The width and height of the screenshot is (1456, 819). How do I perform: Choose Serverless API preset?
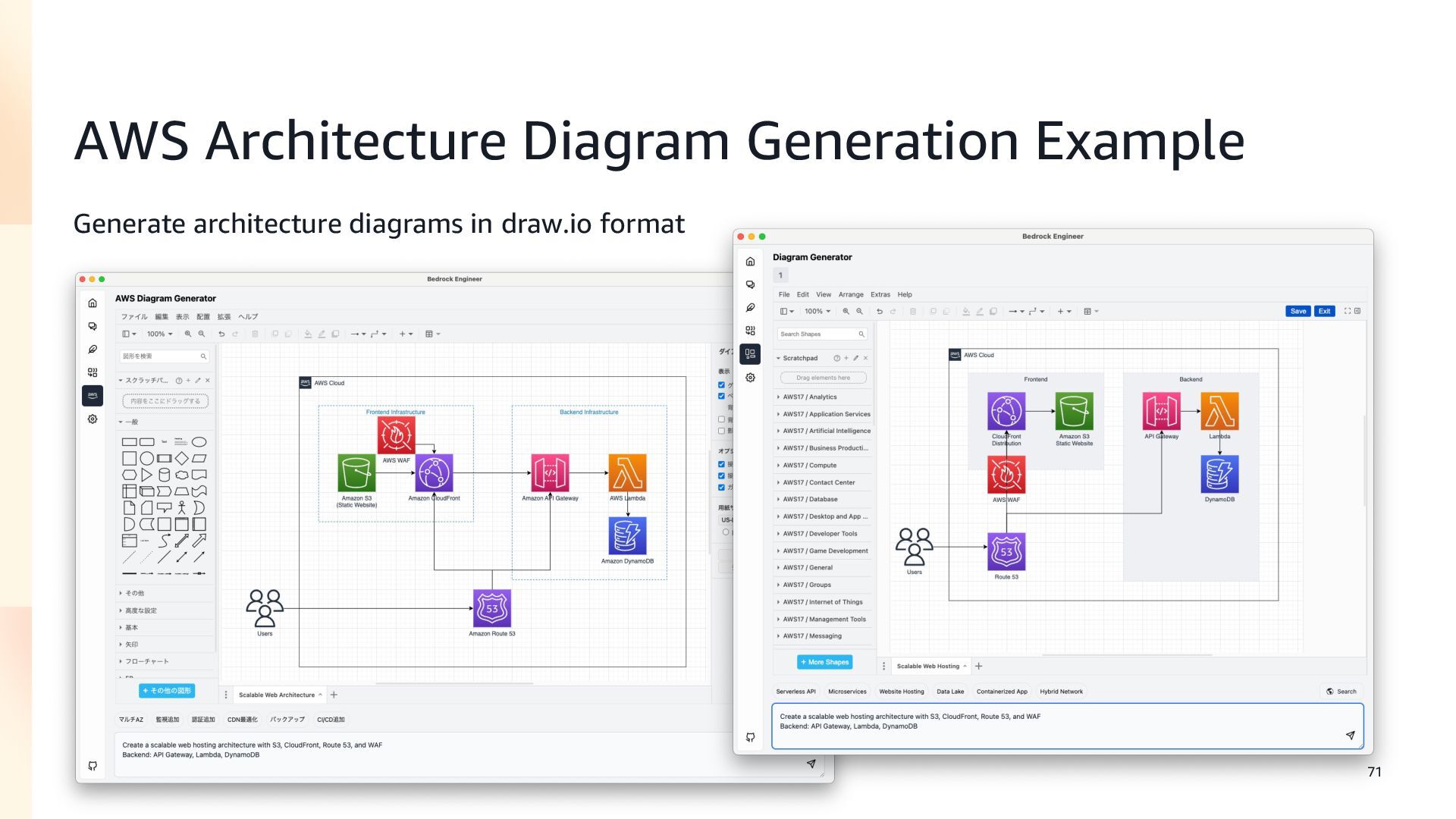coord(795,692)
